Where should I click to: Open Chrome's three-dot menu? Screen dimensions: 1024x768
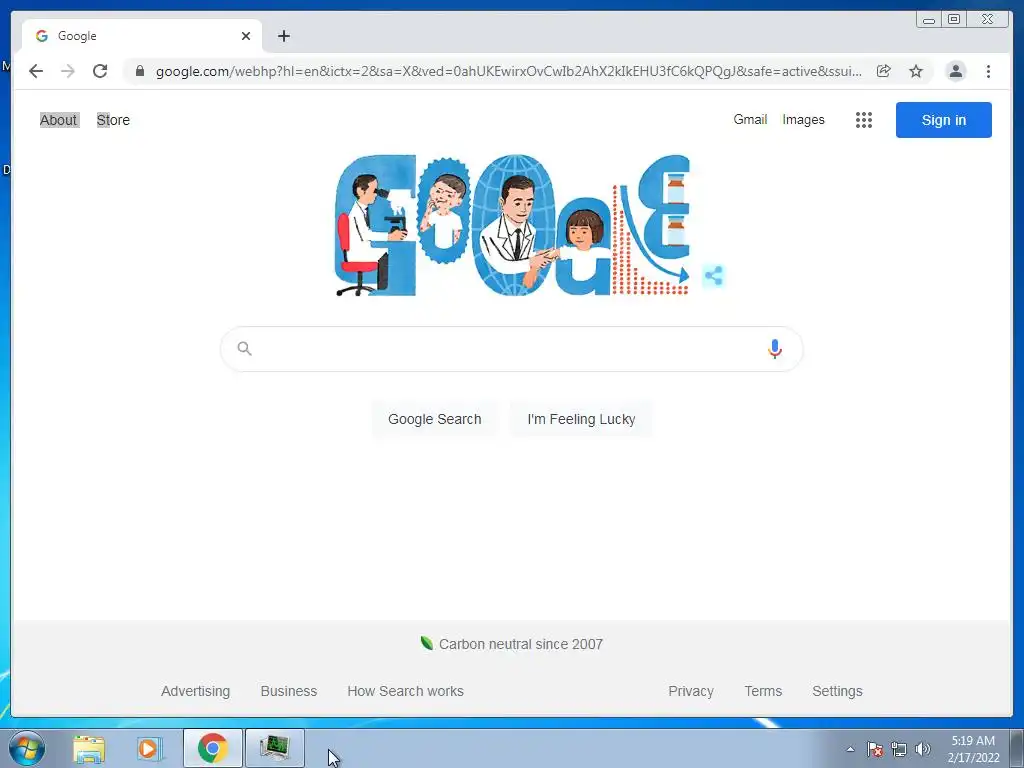(988, 71)
